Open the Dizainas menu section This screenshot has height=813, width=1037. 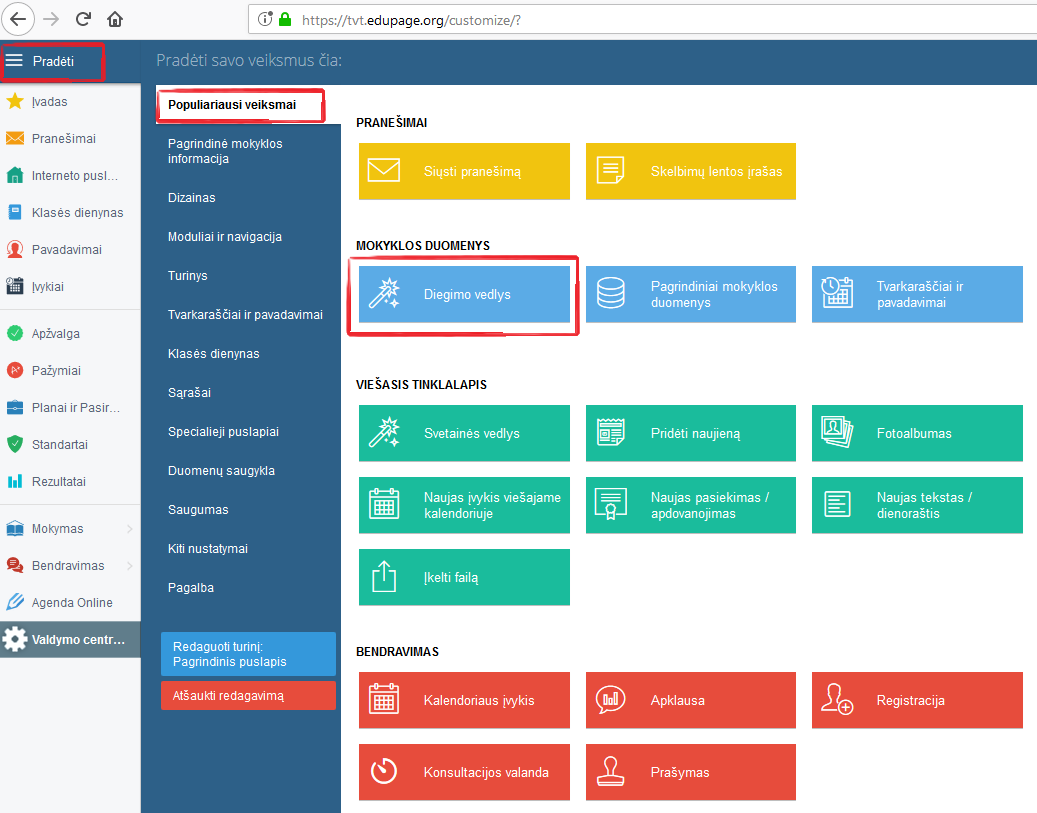point(192,198)
